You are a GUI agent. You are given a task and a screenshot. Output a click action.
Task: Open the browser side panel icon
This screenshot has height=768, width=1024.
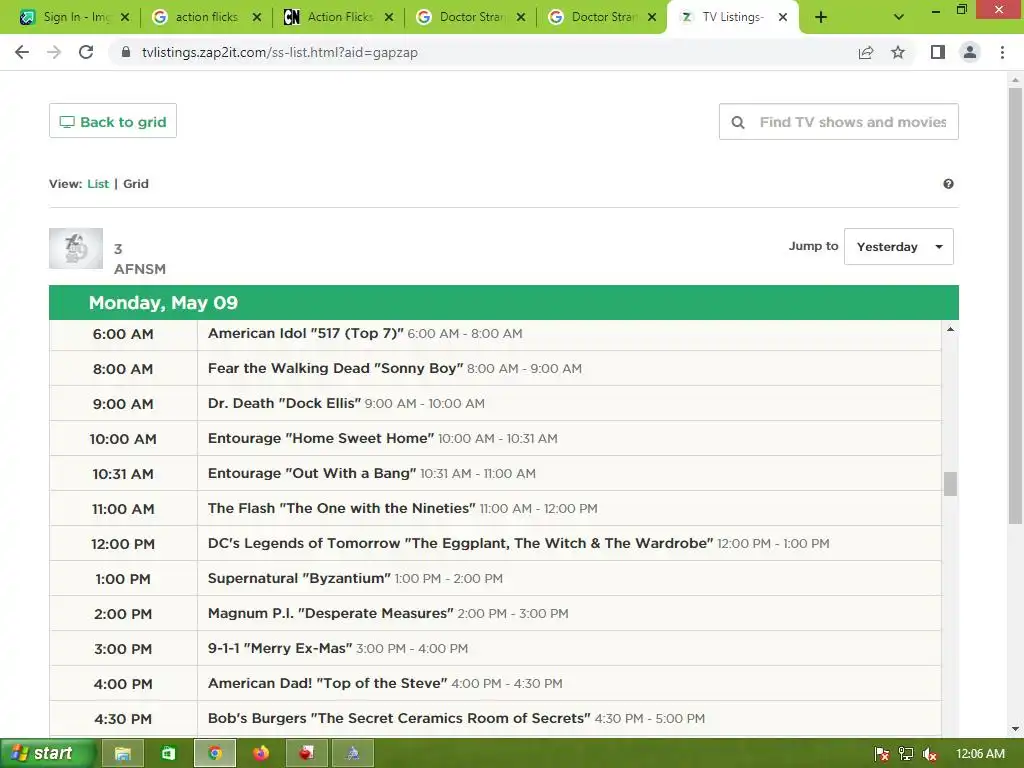click(938, 52)
